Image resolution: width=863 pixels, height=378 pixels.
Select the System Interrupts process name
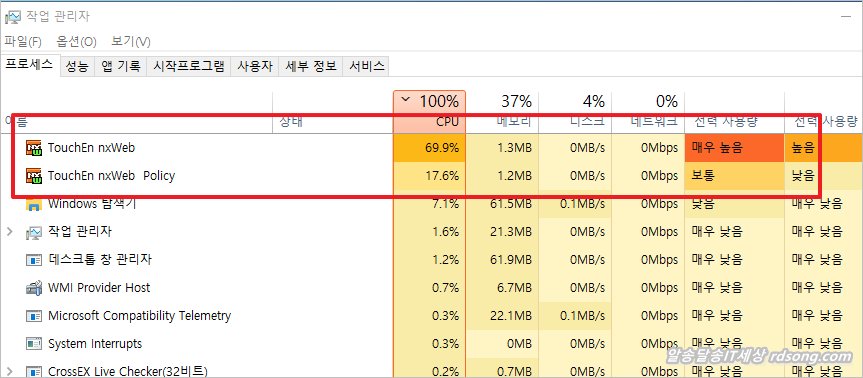95,344
